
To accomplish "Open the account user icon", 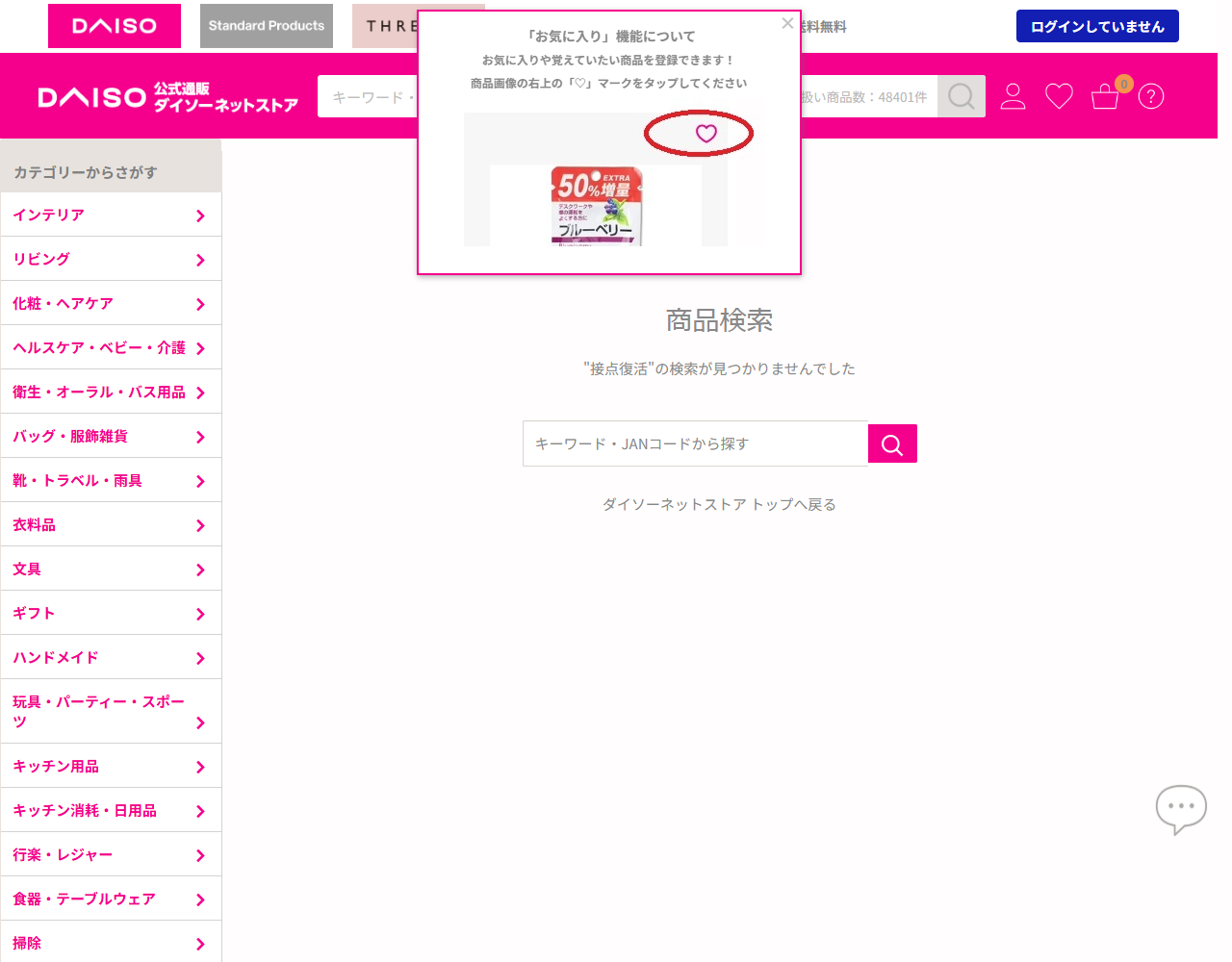I will pos(1013,96).
